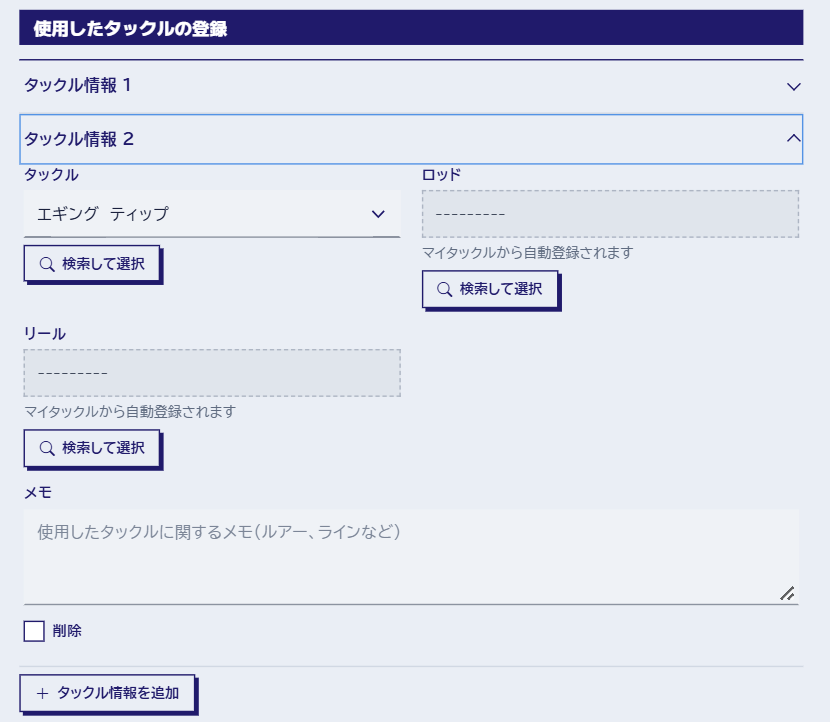Focus the メモ text area

coord(411,557)
